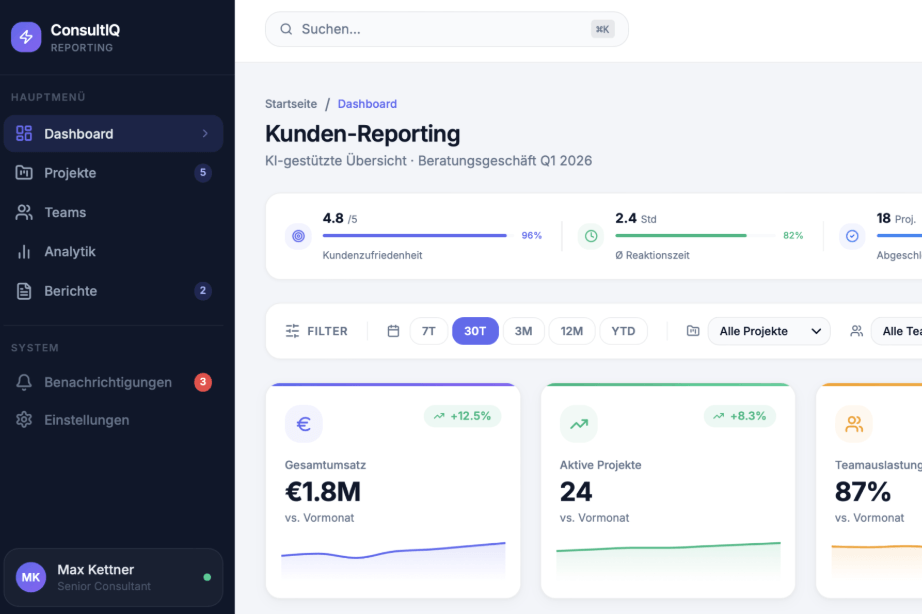
Task: Click the Startseite breadcrumb link
Action: pos(291,104)
